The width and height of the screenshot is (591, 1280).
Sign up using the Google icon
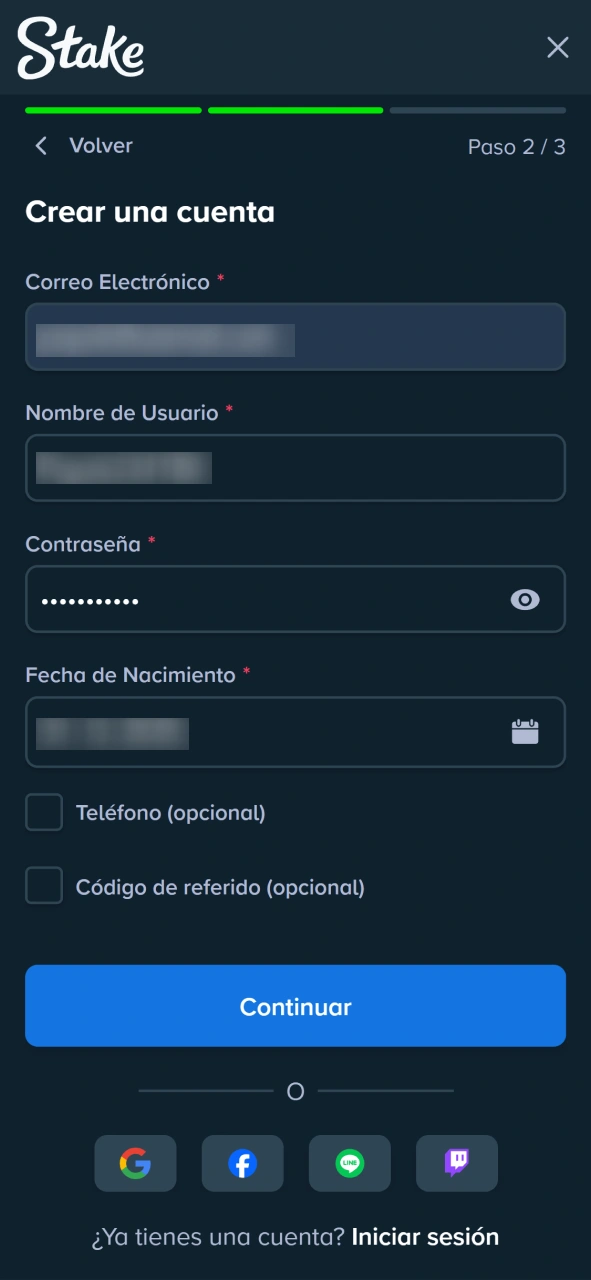click(x=135, y=1163)
